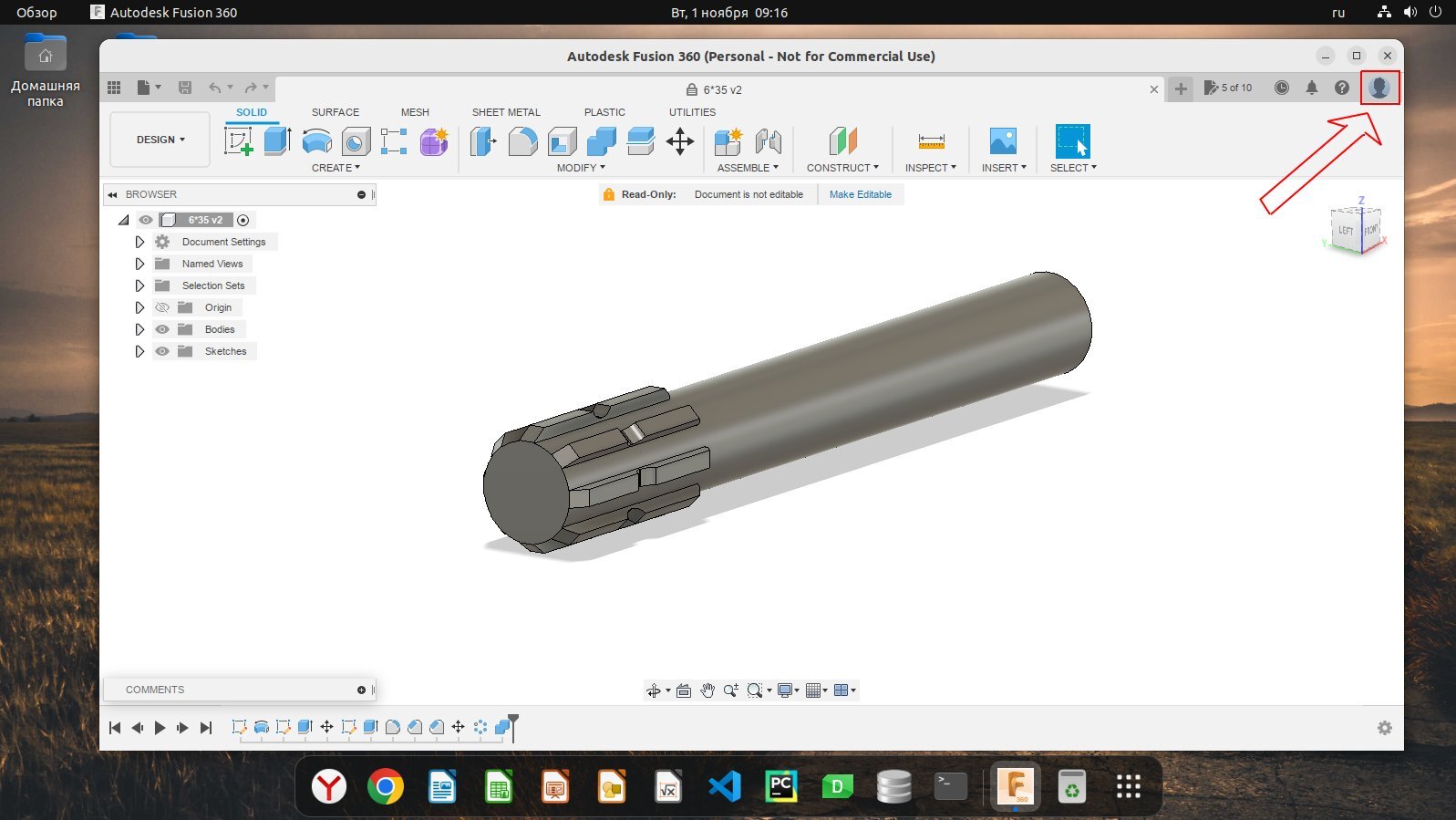Toggle visibility of the Sketches folder
Screen dimensions: 1456x820
click(x=162, y=351)
